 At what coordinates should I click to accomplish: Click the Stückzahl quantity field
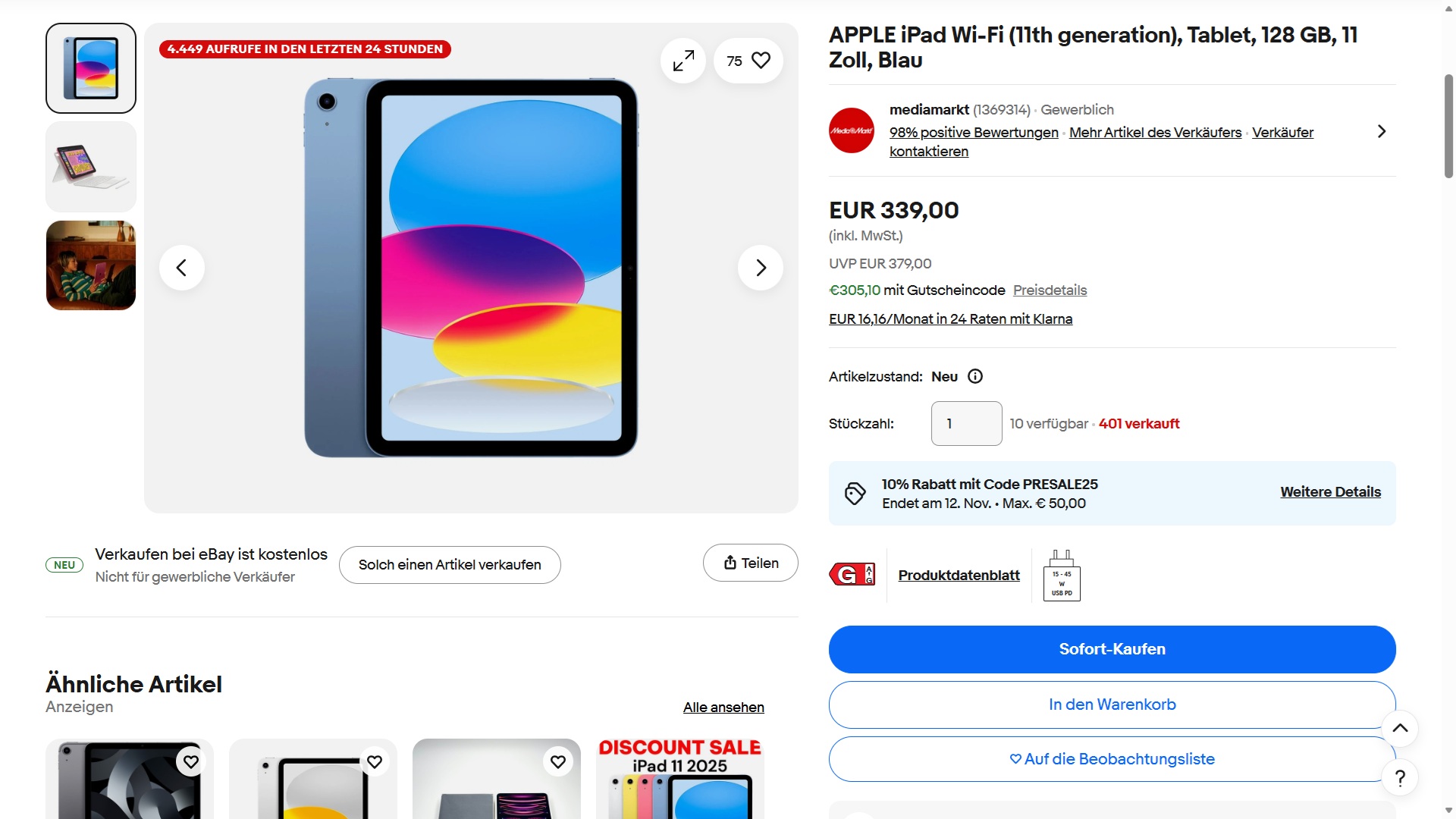tap(966, 424)
